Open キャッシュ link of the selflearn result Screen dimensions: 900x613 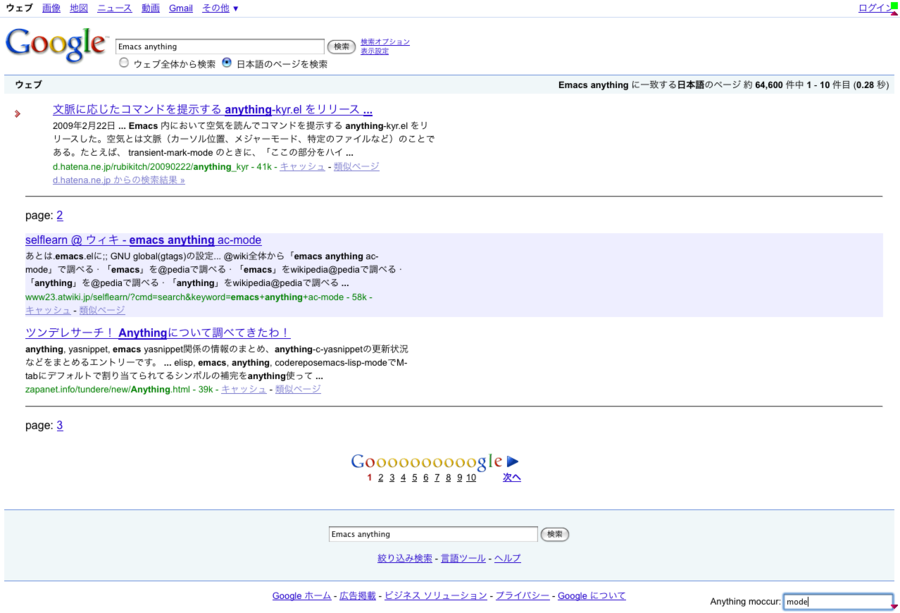48,310
